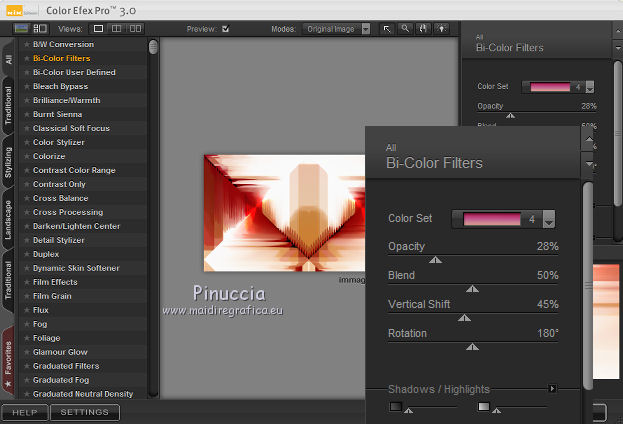Switch to the filter thumbnails list layout icon
Viewport: 623px width, 424px height.
pyautogui.click(x=40, y=29)
